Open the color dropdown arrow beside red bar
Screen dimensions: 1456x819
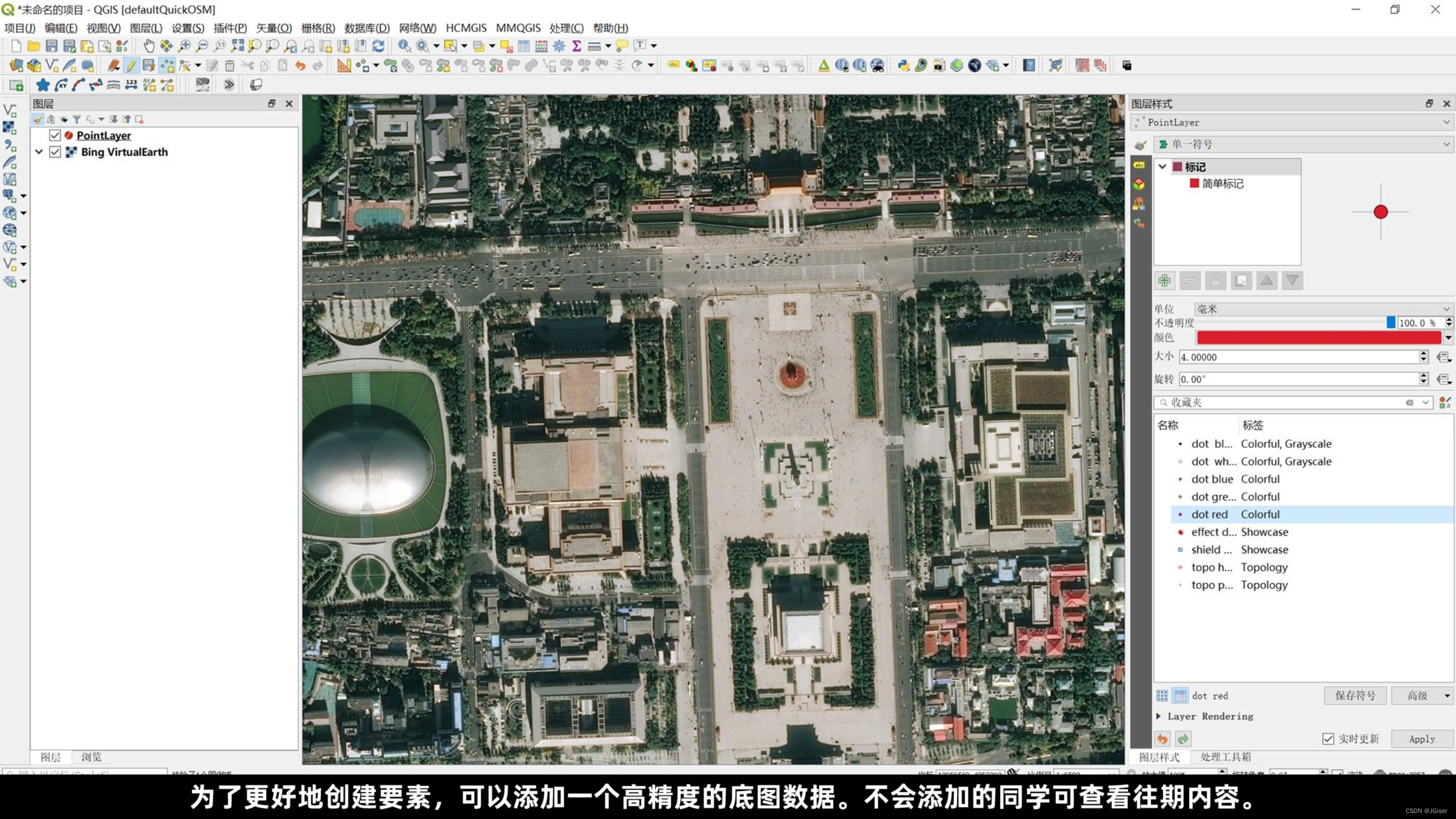(x=1448, y=338)
